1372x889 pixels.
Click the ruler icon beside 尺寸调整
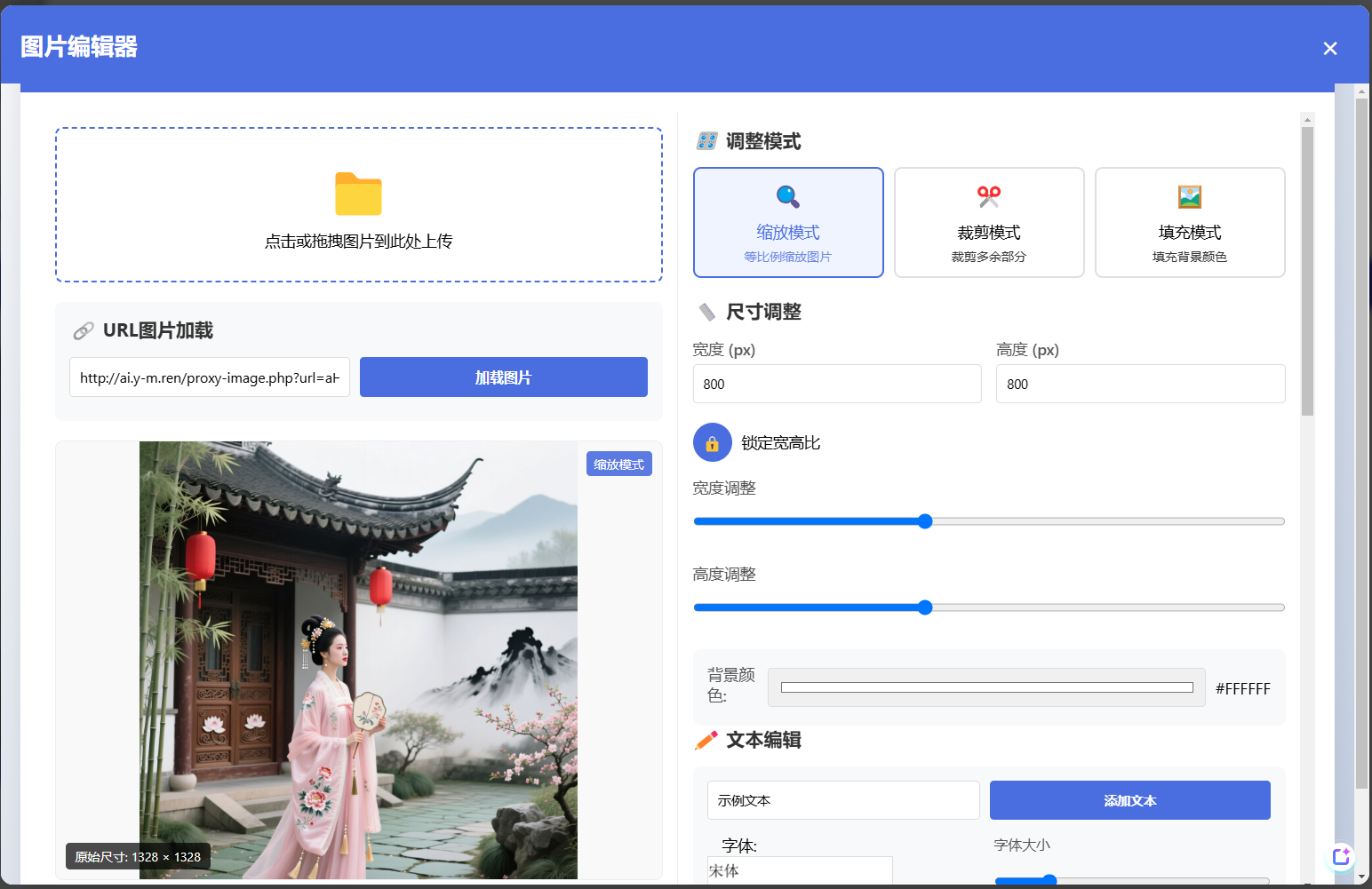706,312
